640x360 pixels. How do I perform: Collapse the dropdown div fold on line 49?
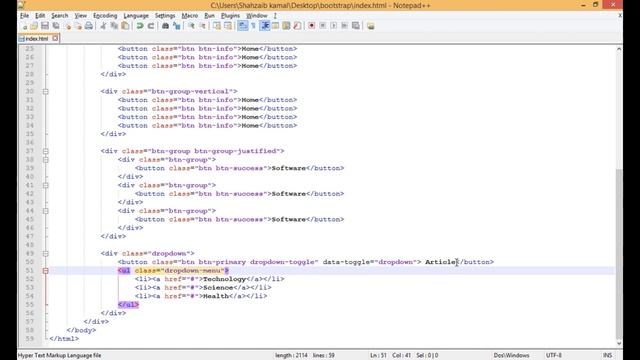click(46, 253)
